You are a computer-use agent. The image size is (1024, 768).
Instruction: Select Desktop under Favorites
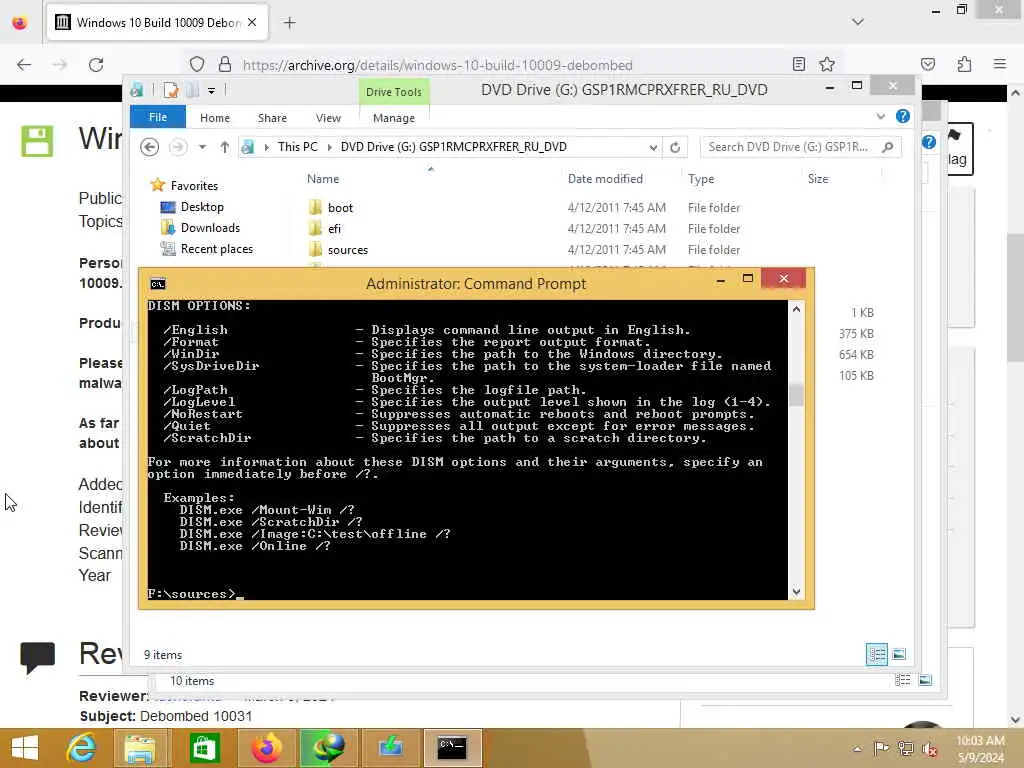click(x=202, y=207)
